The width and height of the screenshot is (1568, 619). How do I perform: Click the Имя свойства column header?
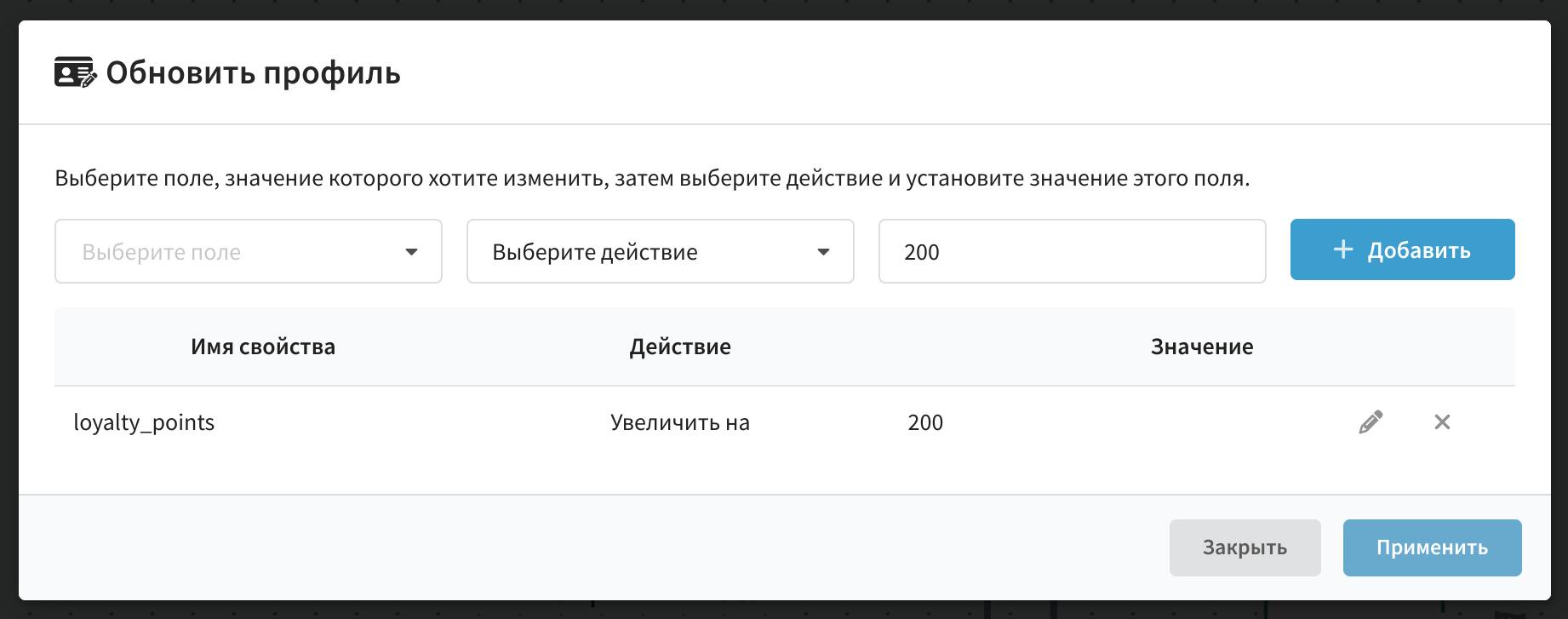click(263, 347)
